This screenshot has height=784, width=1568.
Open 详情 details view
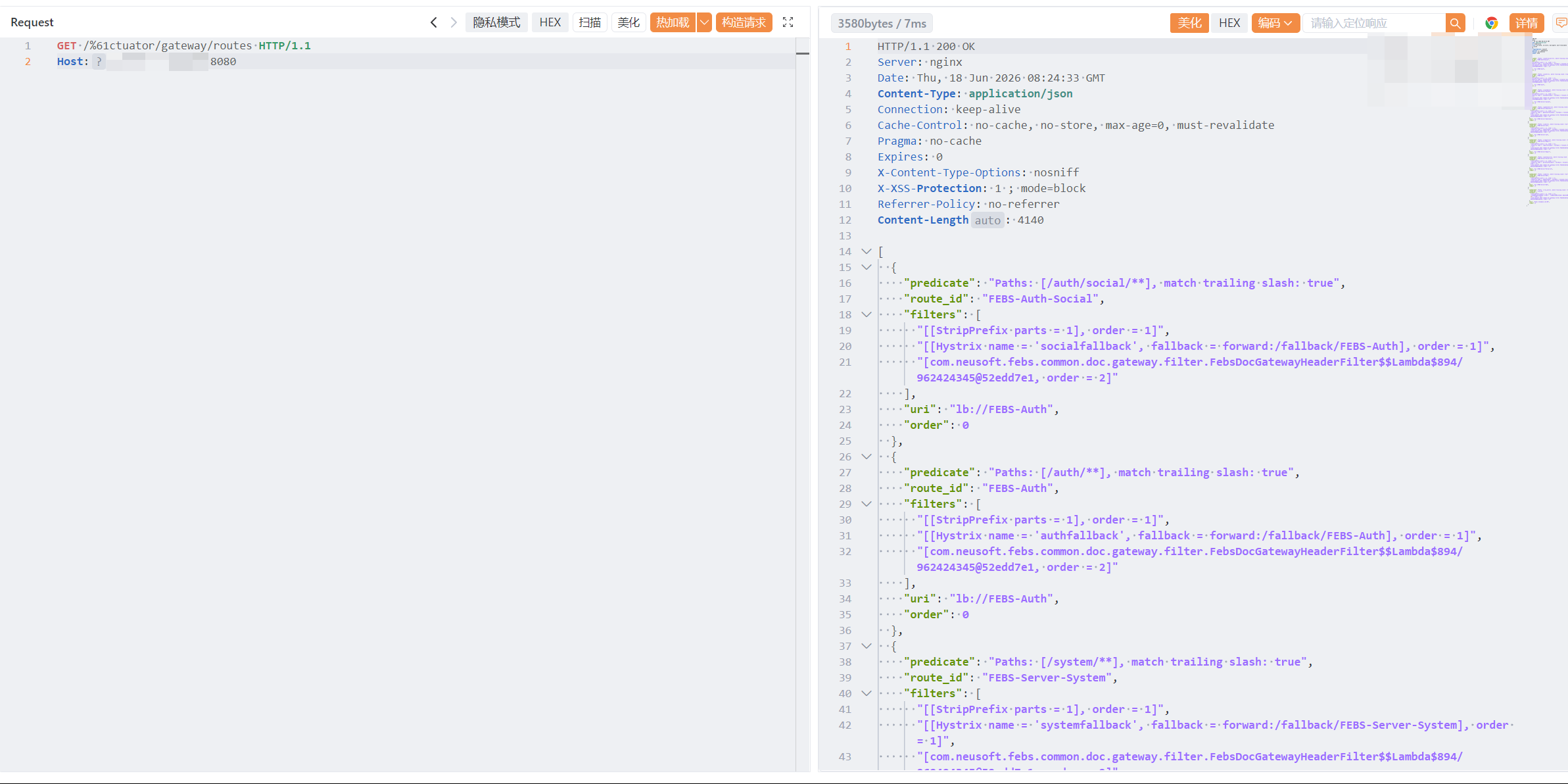tap(1526, 23)
